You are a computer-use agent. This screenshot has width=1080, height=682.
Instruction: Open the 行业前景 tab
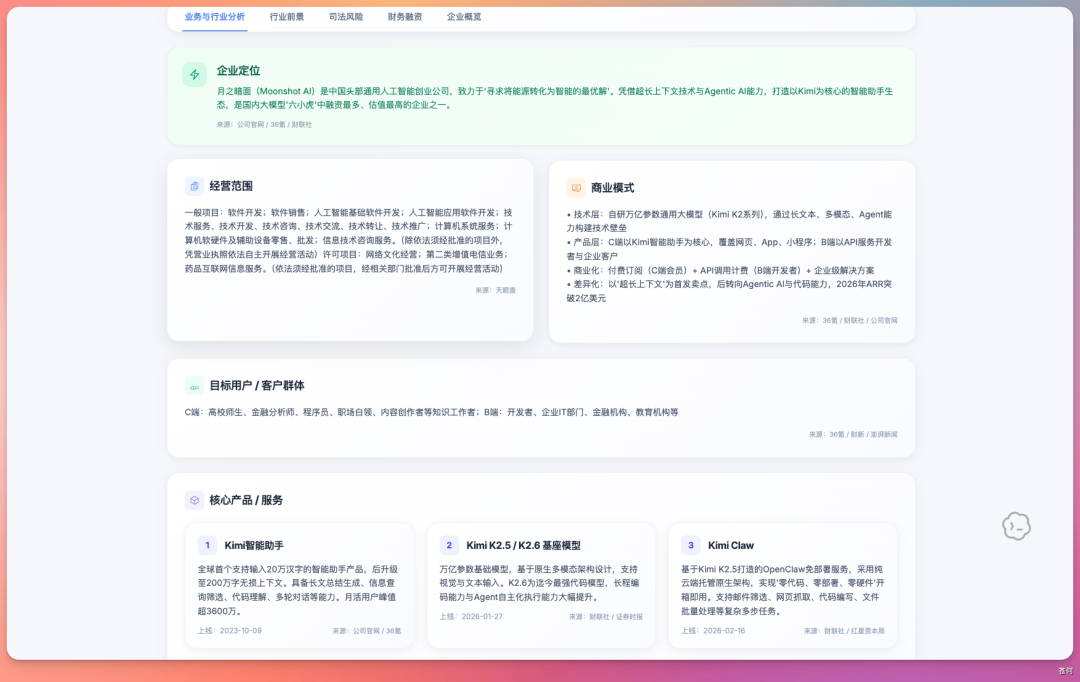click(x=287, y=17)
